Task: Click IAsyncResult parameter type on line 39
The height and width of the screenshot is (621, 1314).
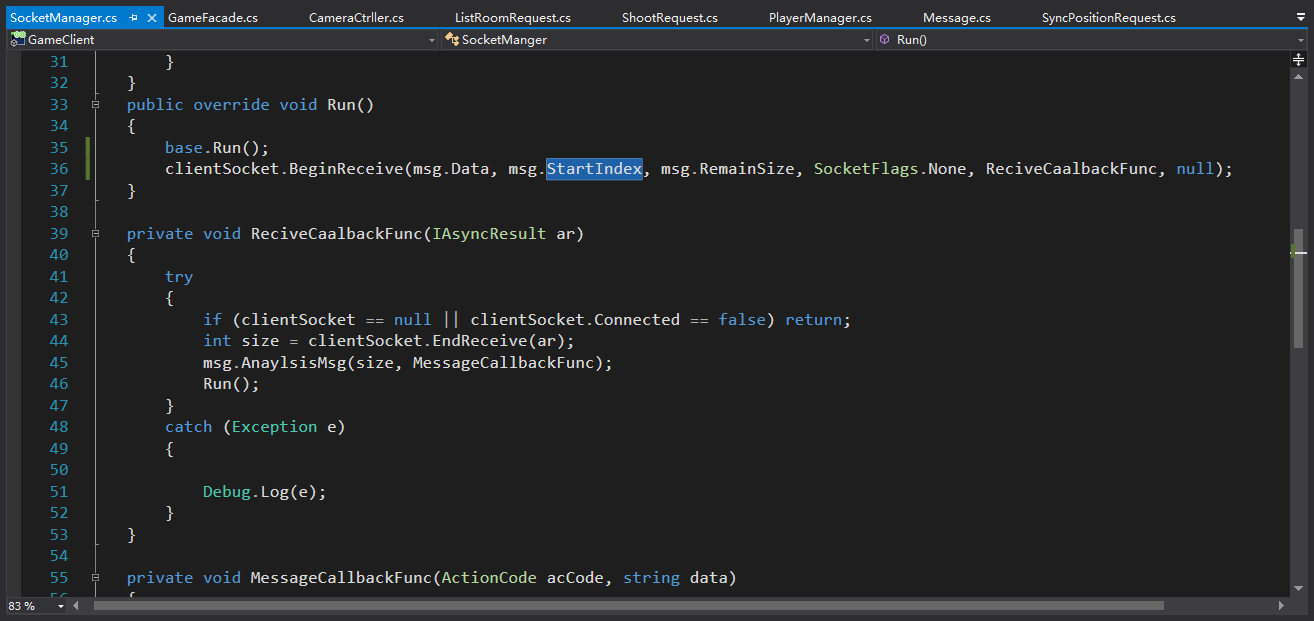Action: [x=489, y=233]
